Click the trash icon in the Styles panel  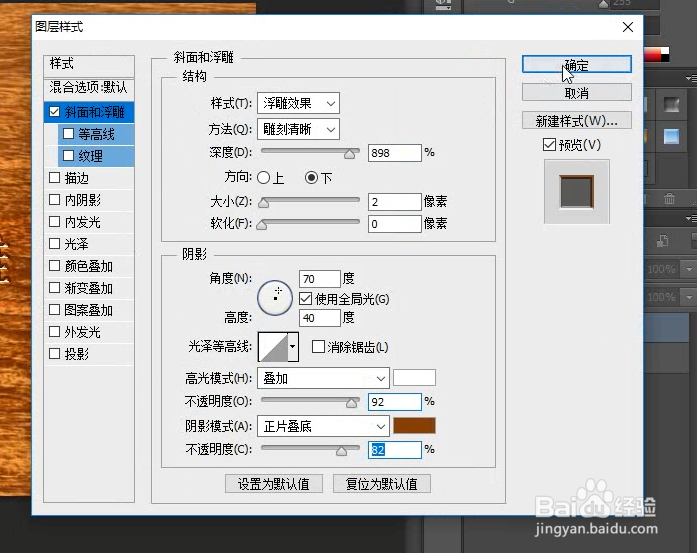click(669, 199)
